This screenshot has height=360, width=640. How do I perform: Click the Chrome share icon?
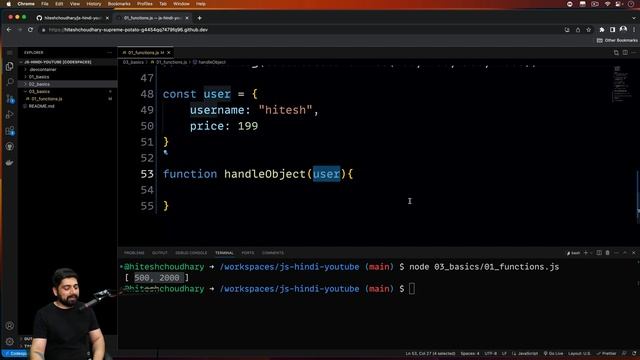[578, 30]
